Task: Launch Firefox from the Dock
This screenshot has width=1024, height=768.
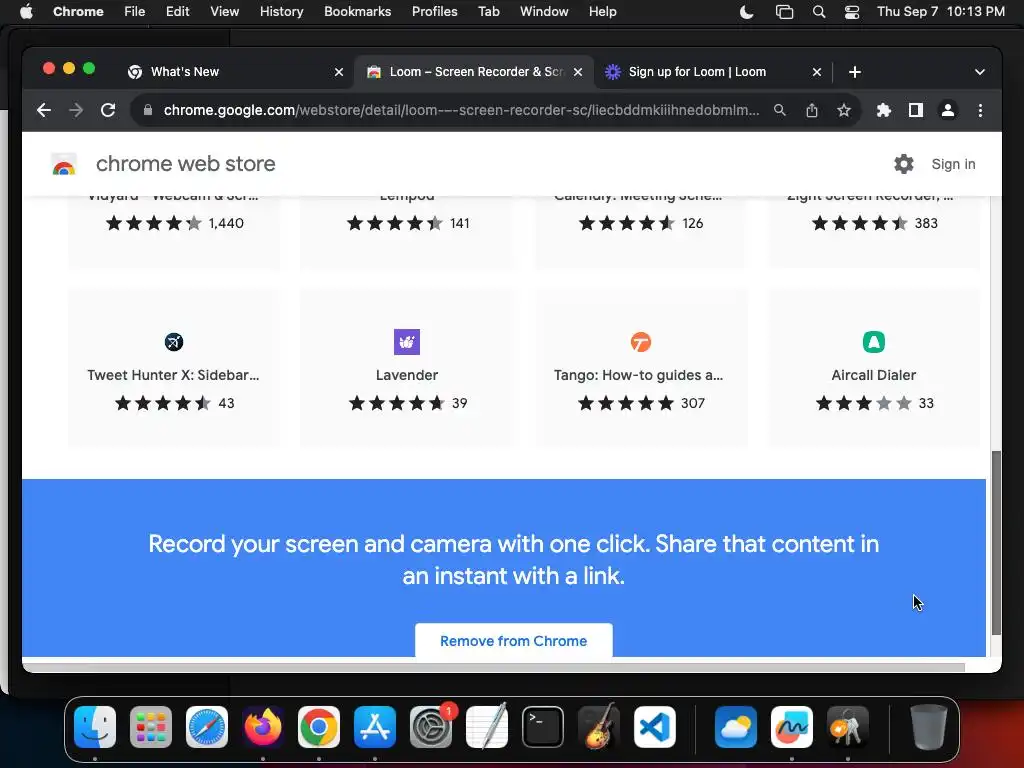Action: tap(263, 727)
